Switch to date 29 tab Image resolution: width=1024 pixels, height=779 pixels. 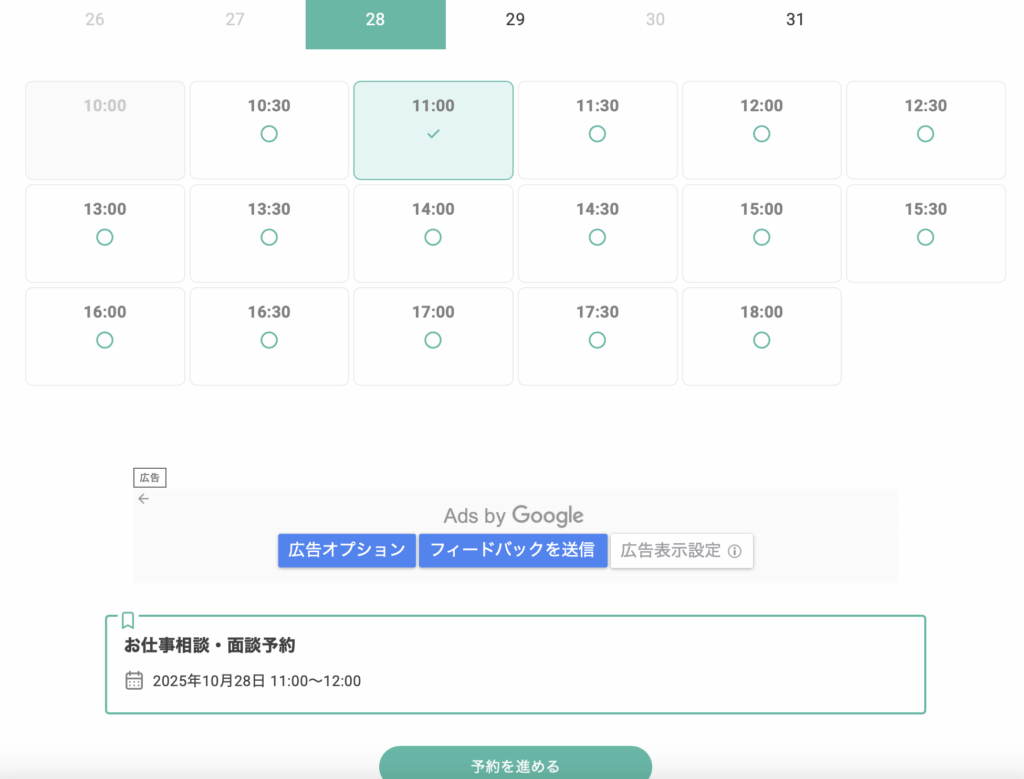click(x=515, y=20)
